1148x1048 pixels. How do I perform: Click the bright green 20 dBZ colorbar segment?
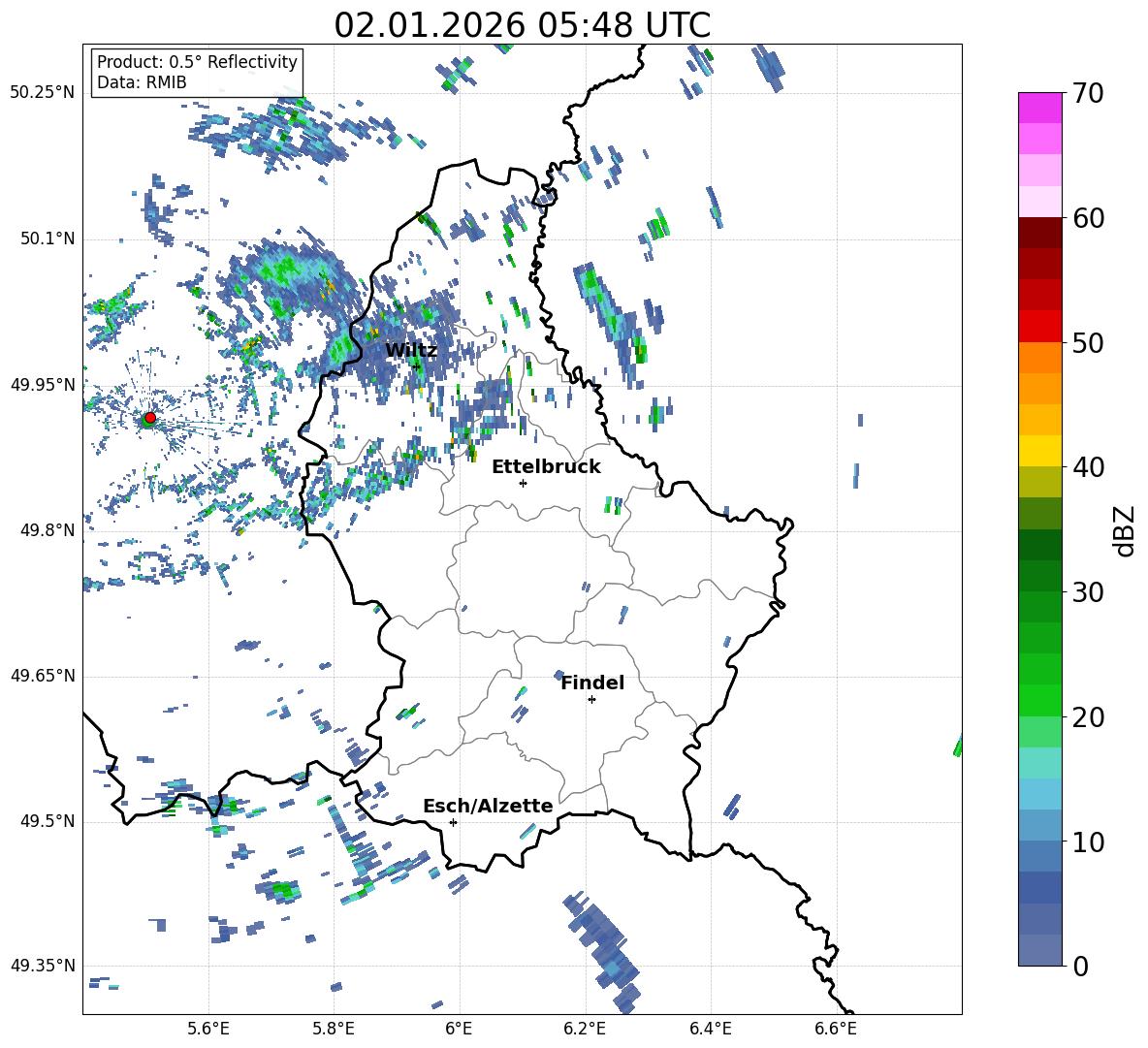point(1039,700)
